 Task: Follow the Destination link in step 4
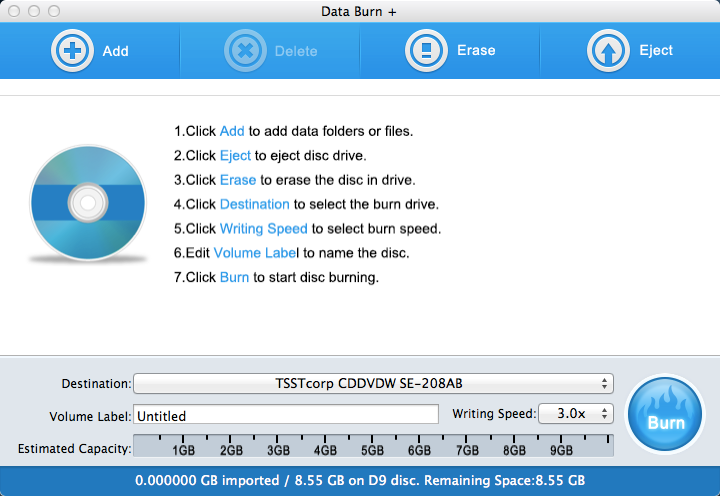(x=254, y=204)
